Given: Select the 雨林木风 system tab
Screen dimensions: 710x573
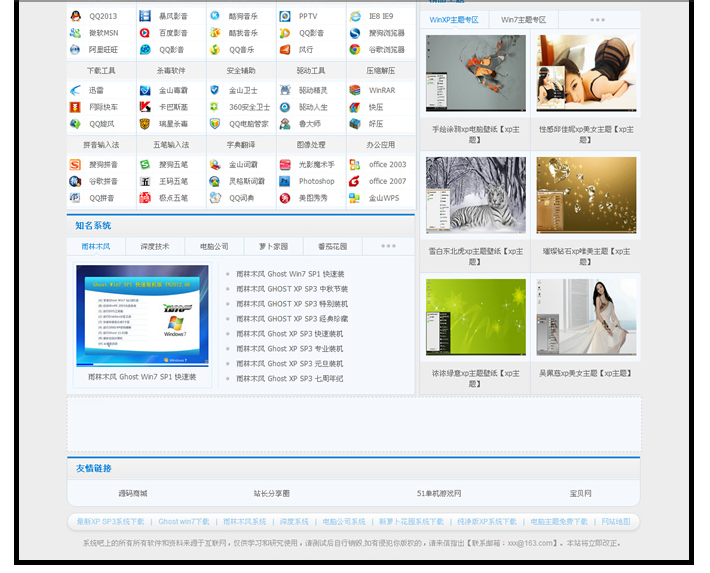Looking at the screenshot, I should [96, 247].
